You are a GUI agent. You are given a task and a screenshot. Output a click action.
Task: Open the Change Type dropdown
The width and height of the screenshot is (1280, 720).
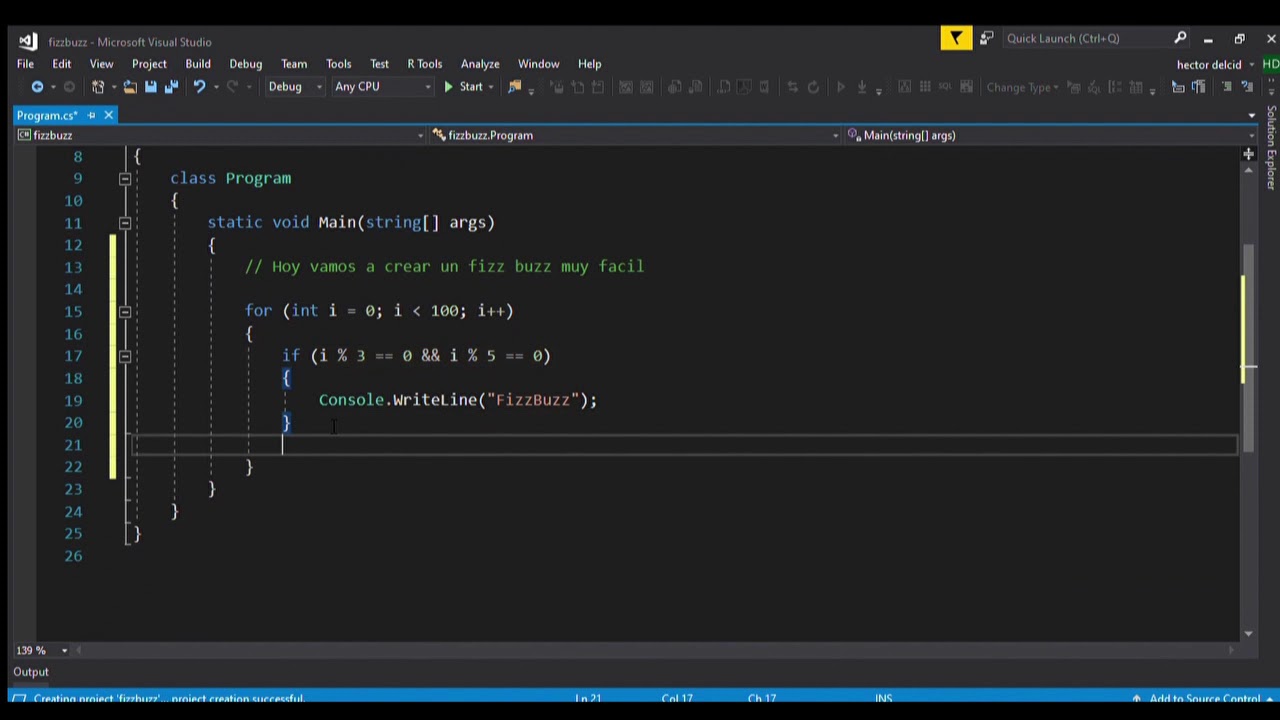pos(1022,87)
